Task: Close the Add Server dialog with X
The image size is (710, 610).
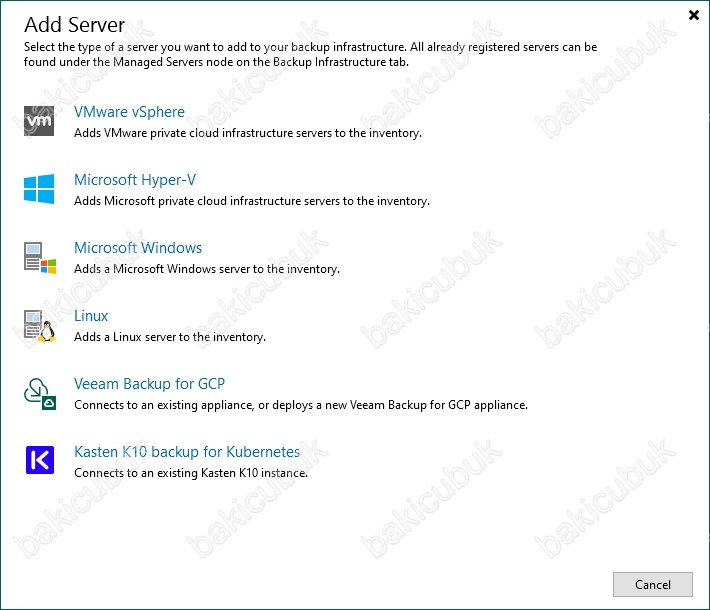Action: click(694, 15)
